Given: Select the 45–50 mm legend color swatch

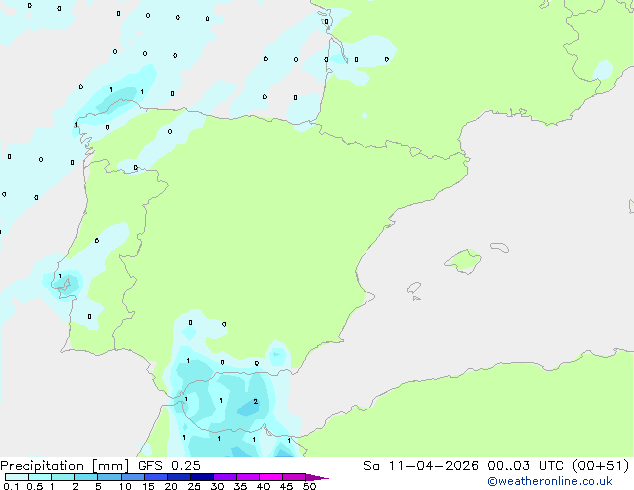Looking at the screenshot, I should coord(294,477).
